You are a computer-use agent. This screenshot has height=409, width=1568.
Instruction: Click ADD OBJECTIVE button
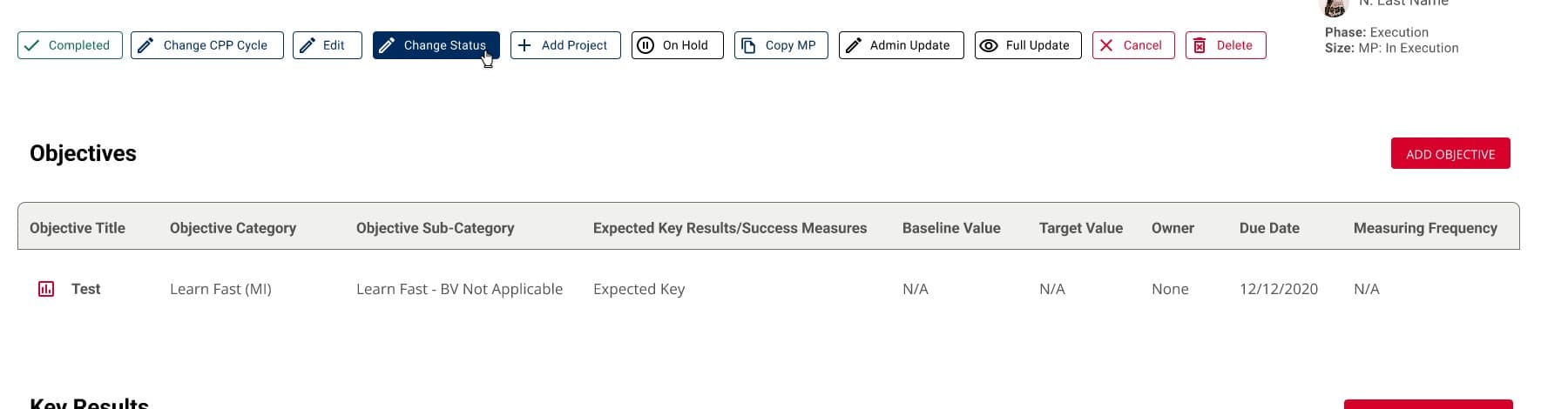(x=1450, y=153)
